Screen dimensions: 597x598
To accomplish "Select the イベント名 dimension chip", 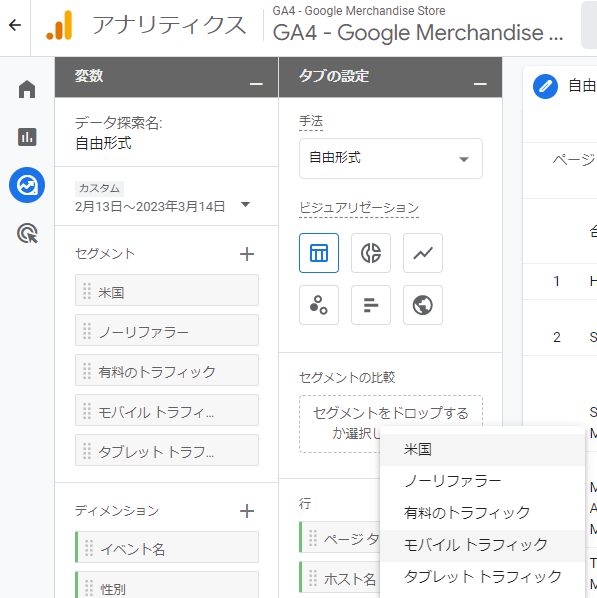I will (x=167, y=547).
